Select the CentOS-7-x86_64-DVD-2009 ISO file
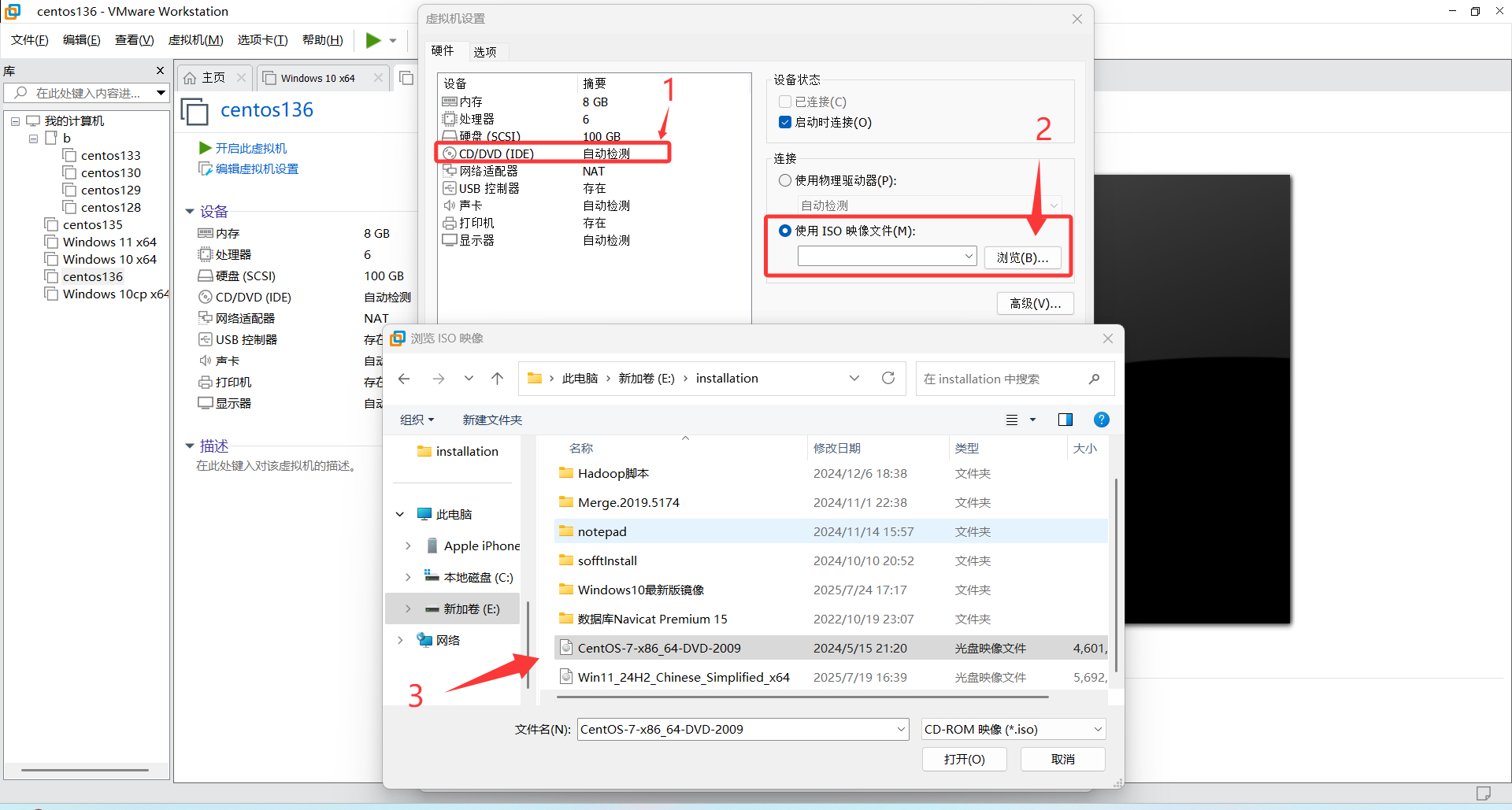The image size is (1512, 810). [831, 649]
